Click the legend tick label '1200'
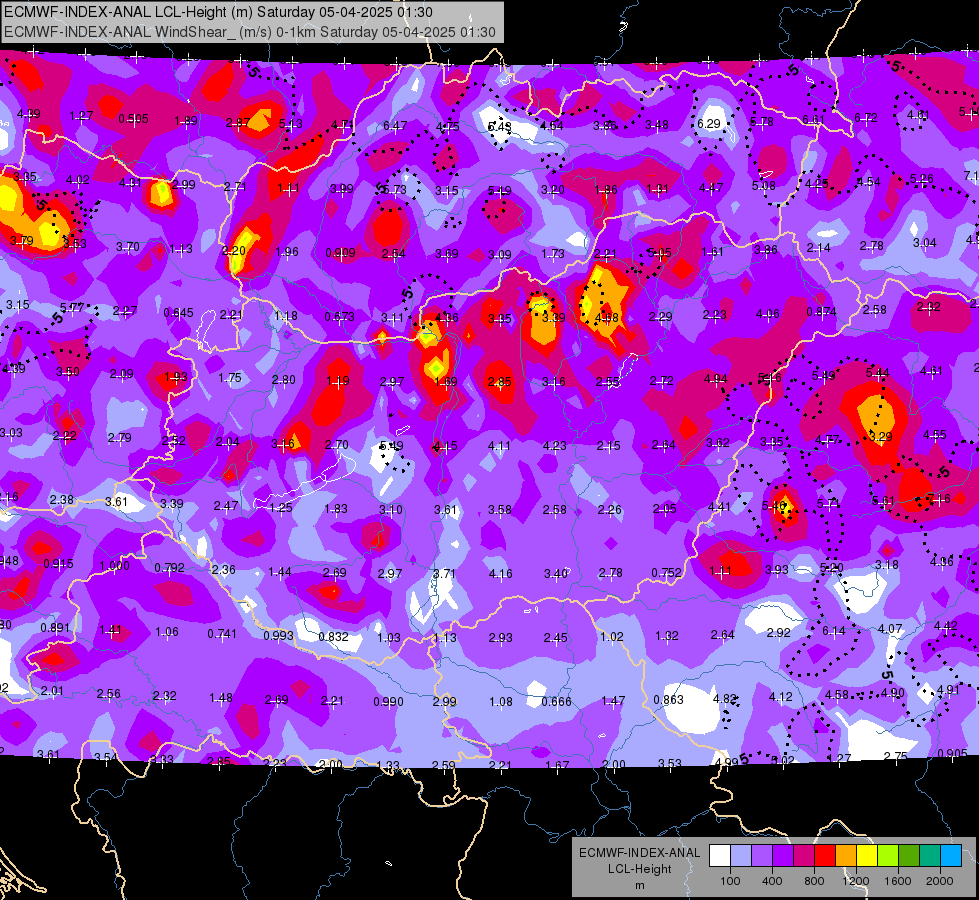 pos(855,881)
